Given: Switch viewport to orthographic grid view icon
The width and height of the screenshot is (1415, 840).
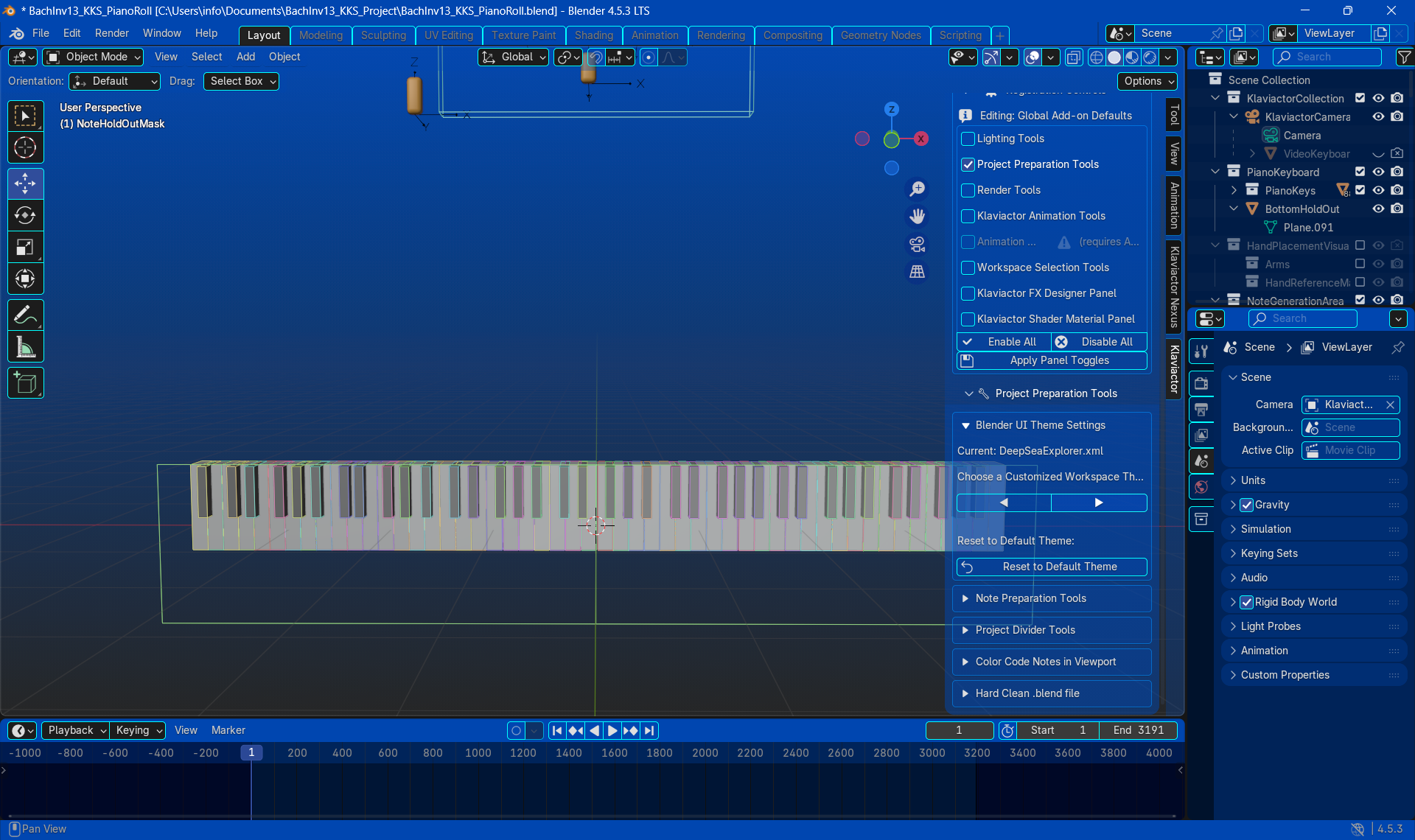Looking at the screenshot, I should 917,272.
